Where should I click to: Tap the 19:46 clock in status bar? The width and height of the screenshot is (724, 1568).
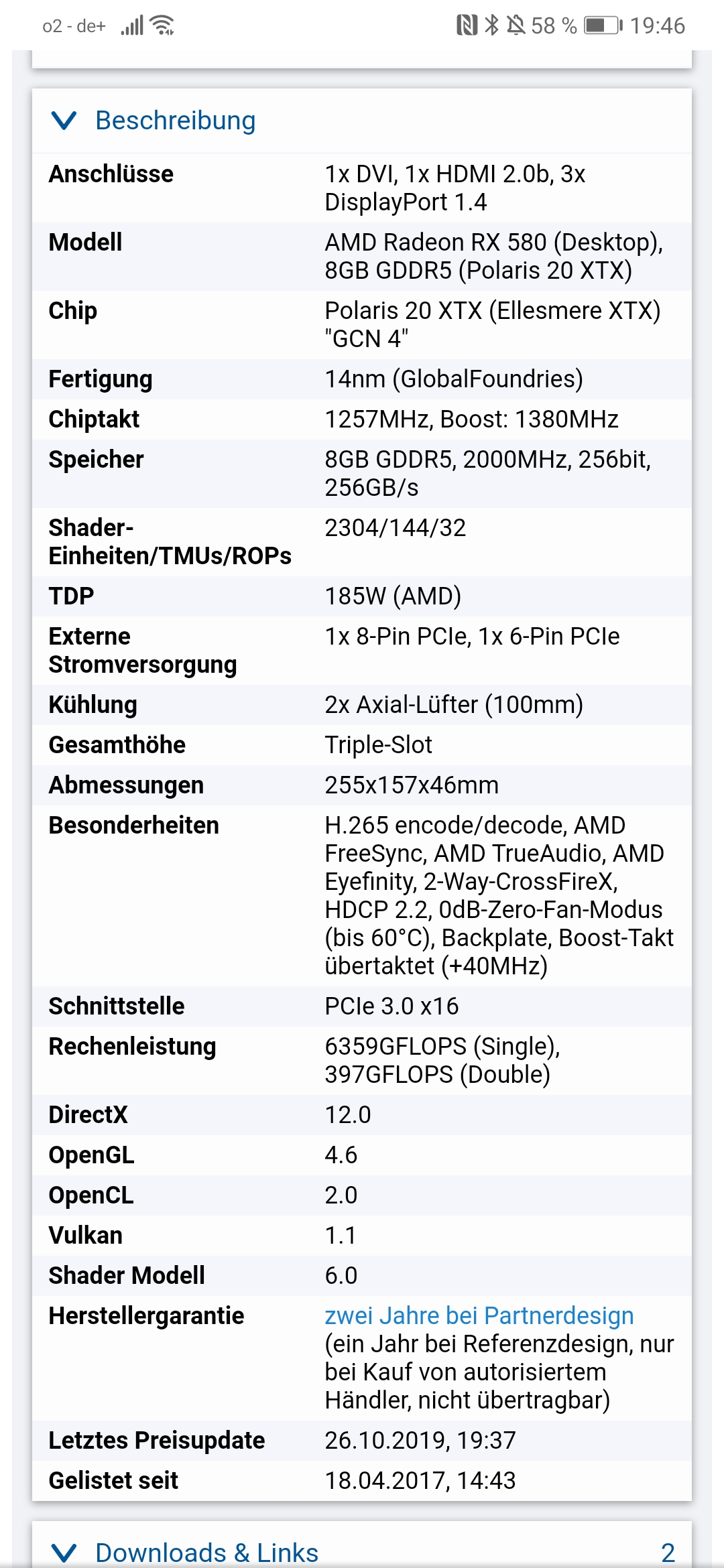click(x=658, y=25)
